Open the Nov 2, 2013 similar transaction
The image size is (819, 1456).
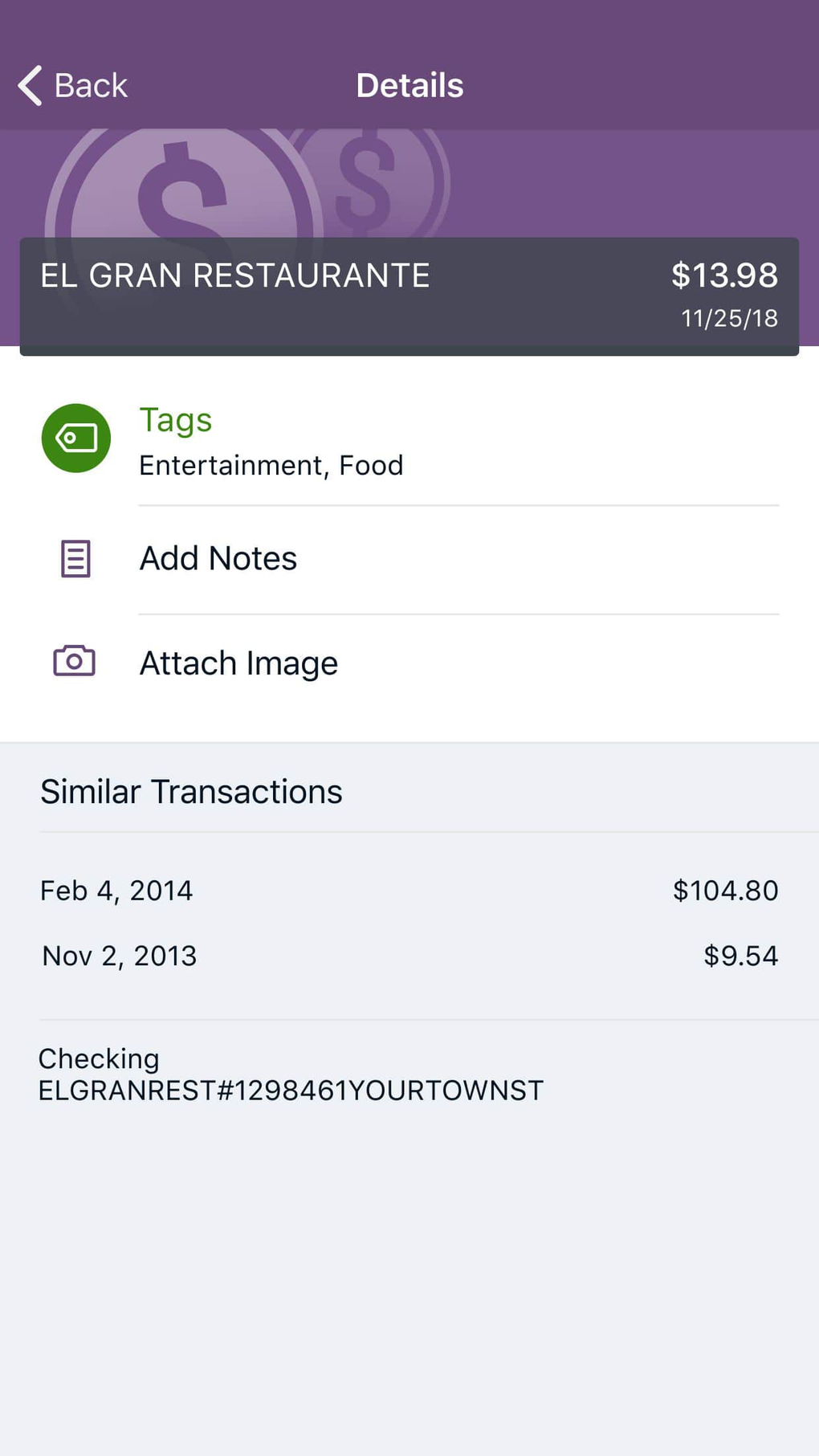coord(120,956)
